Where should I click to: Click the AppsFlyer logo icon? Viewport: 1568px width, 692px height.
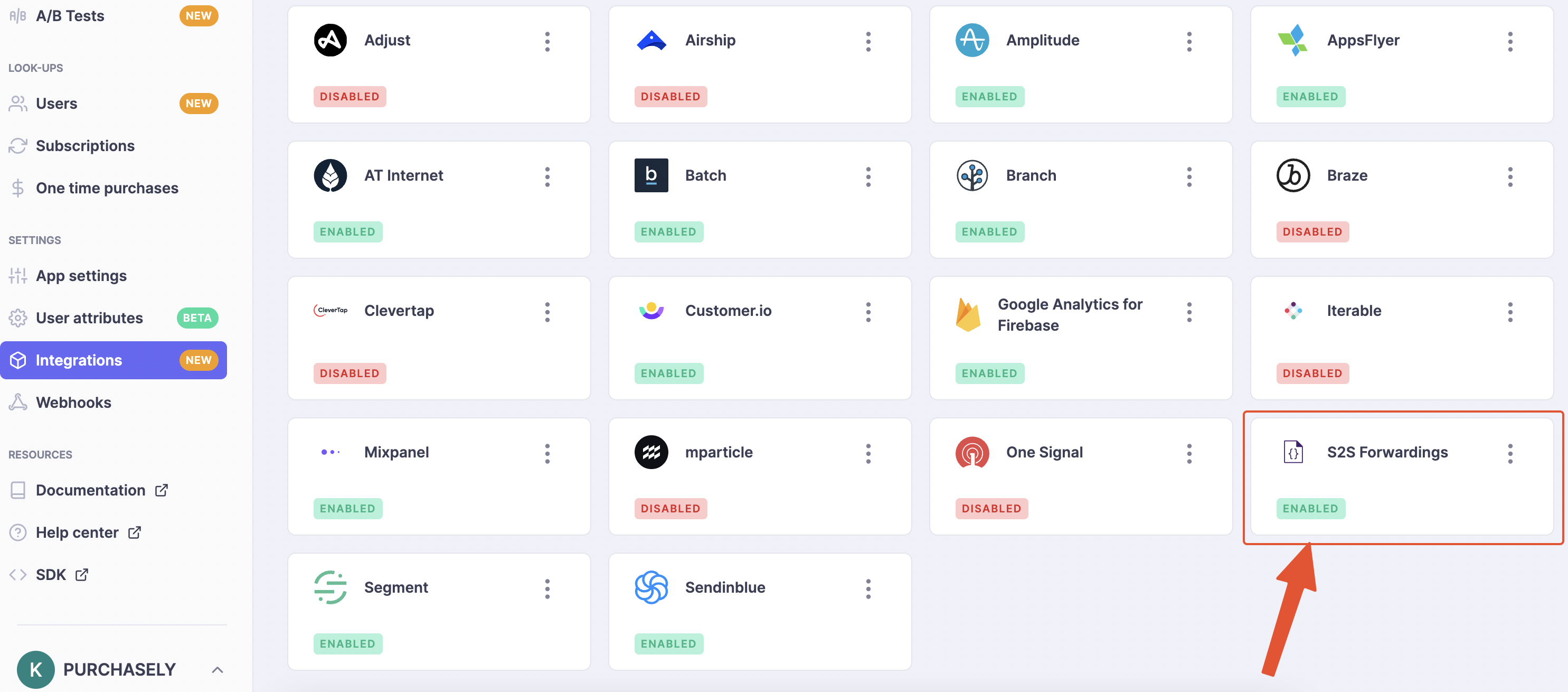(x=1292, y=40)
